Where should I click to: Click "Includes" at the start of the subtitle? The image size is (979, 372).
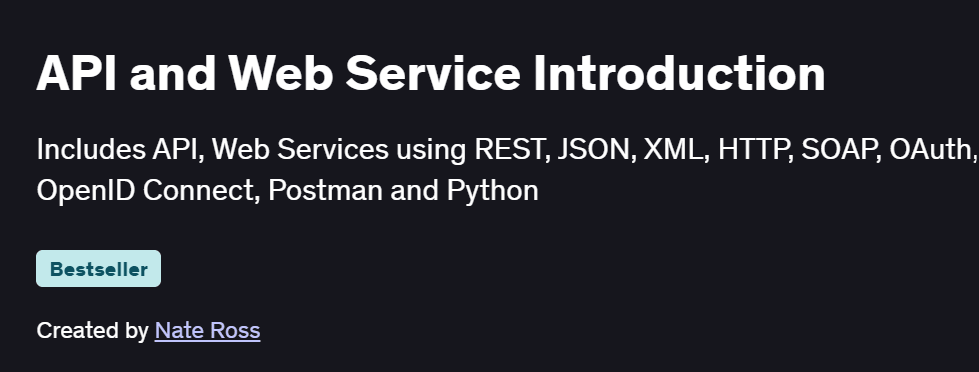point(91,150)
